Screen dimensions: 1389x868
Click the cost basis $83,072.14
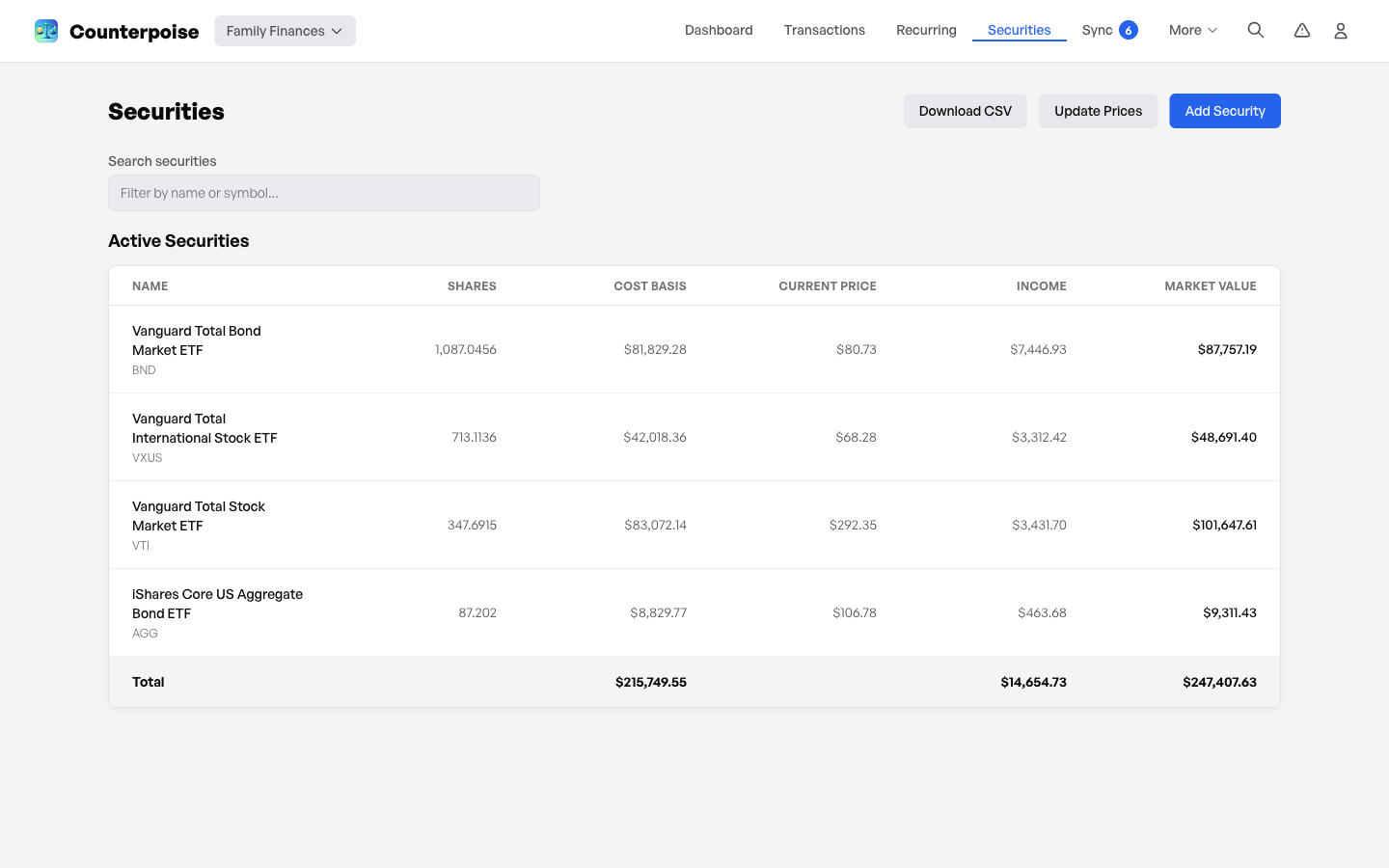[x=655, y=525]
